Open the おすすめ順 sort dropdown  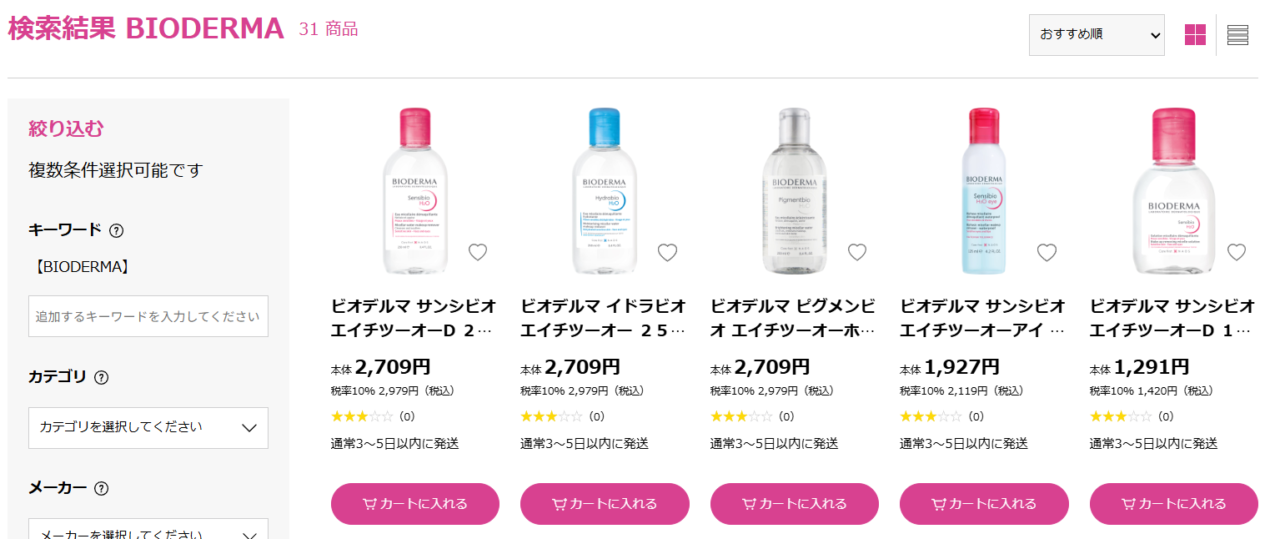[x=1097, y=35]
